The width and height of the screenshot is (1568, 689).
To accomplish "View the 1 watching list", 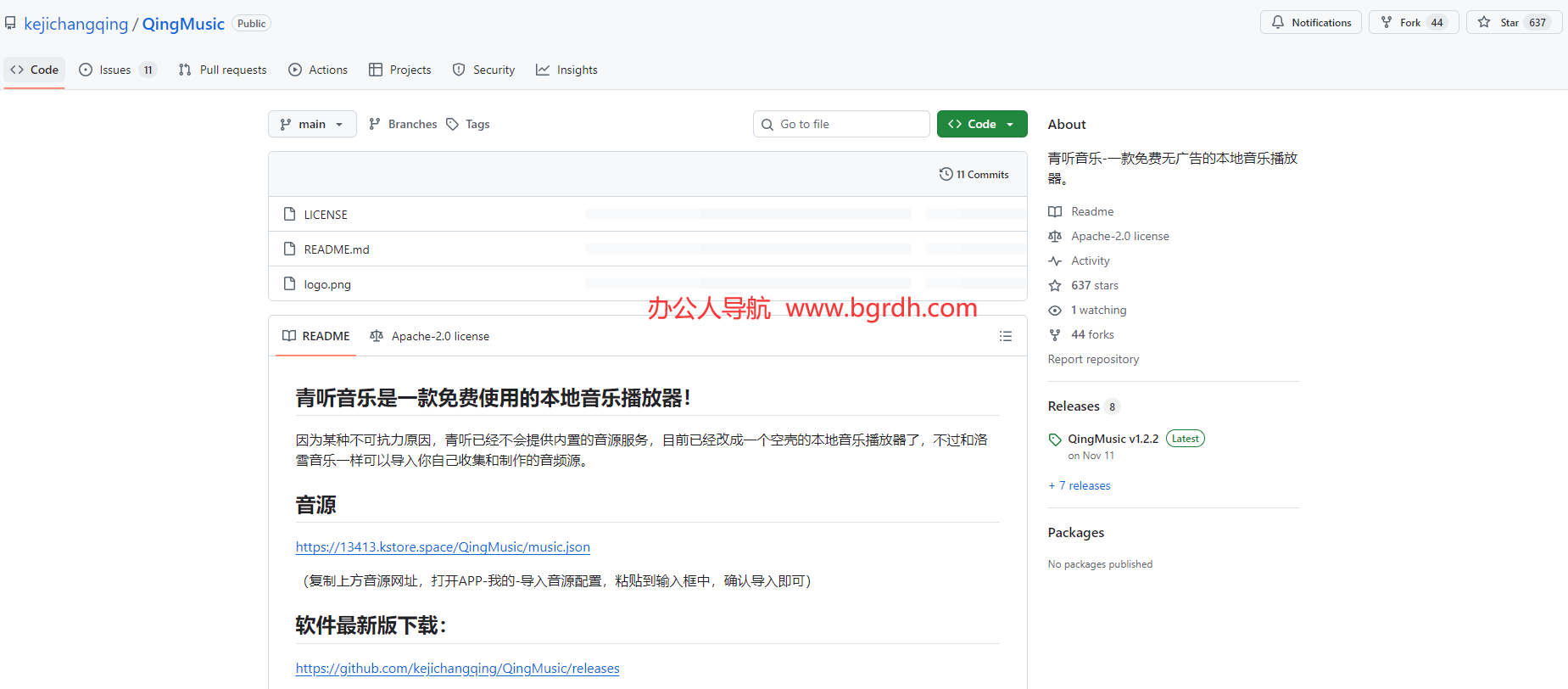I will [1098, 310].
